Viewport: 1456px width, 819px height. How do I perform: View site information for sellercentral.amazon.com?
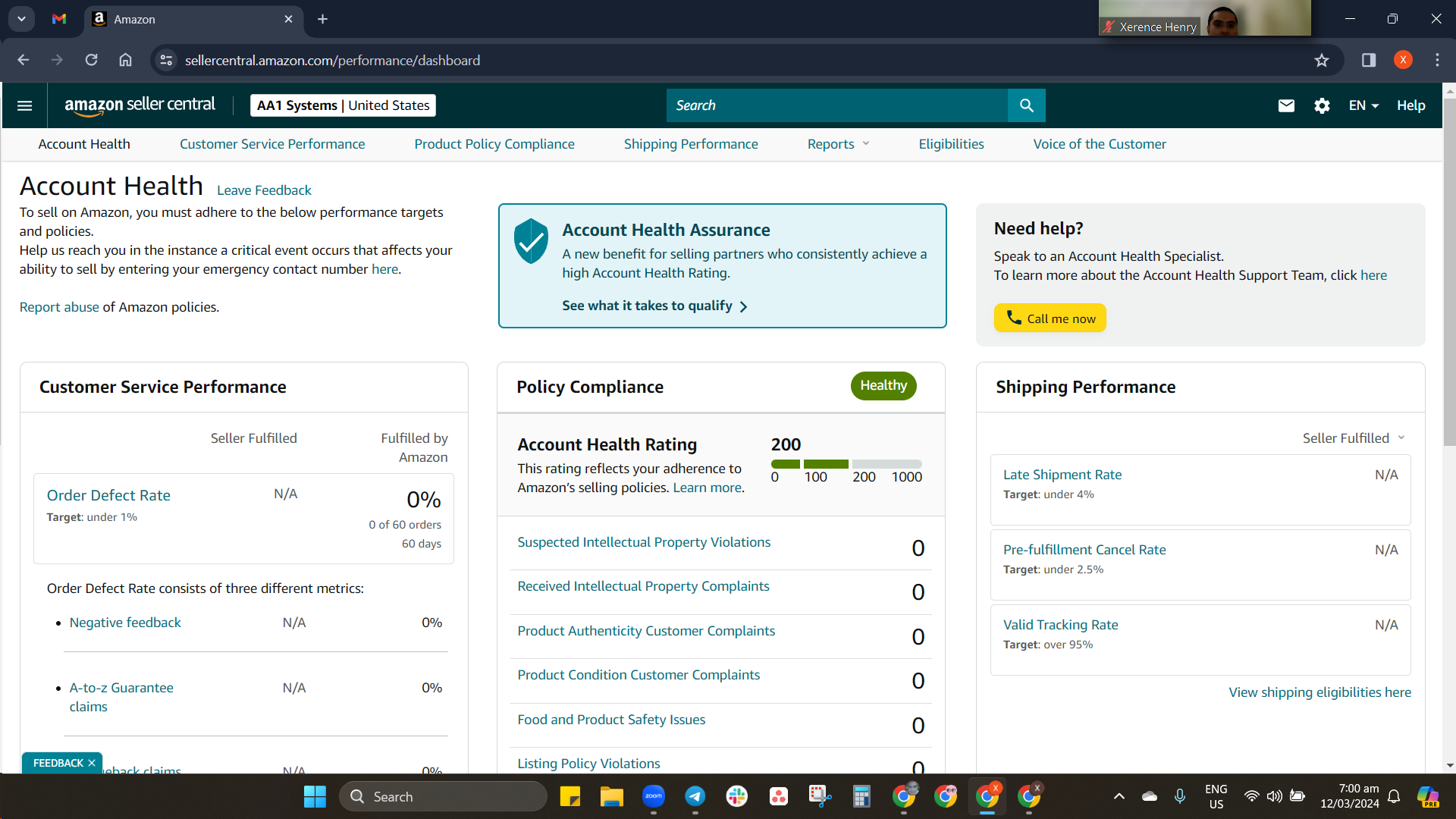pyautogui.click(x=166, y=60)
